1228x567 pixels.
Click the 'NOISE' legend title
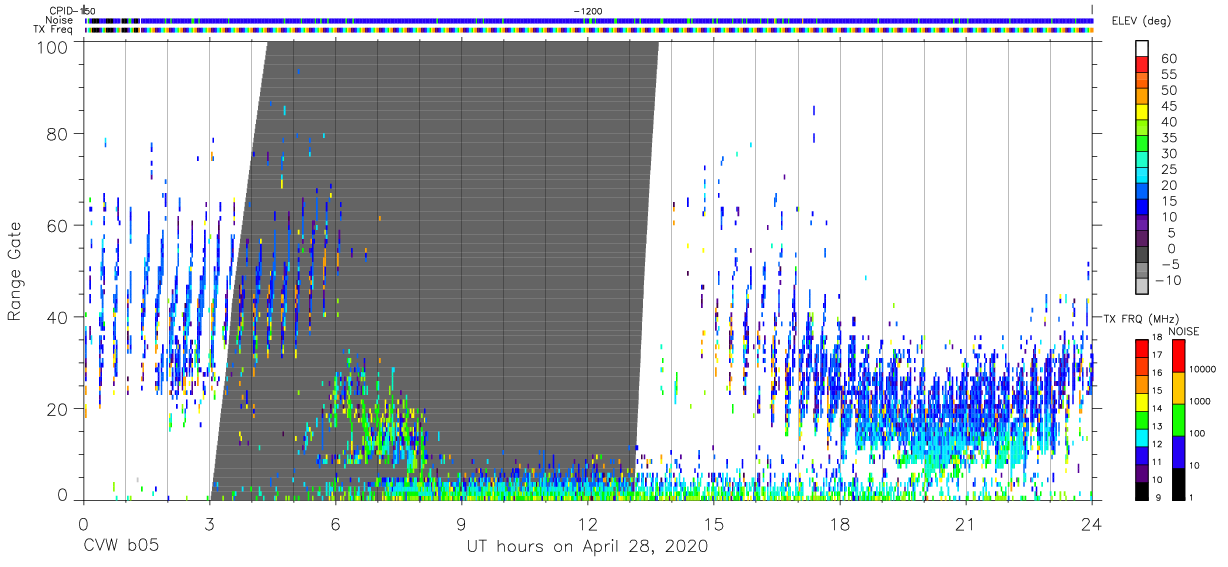point(1183,332)
